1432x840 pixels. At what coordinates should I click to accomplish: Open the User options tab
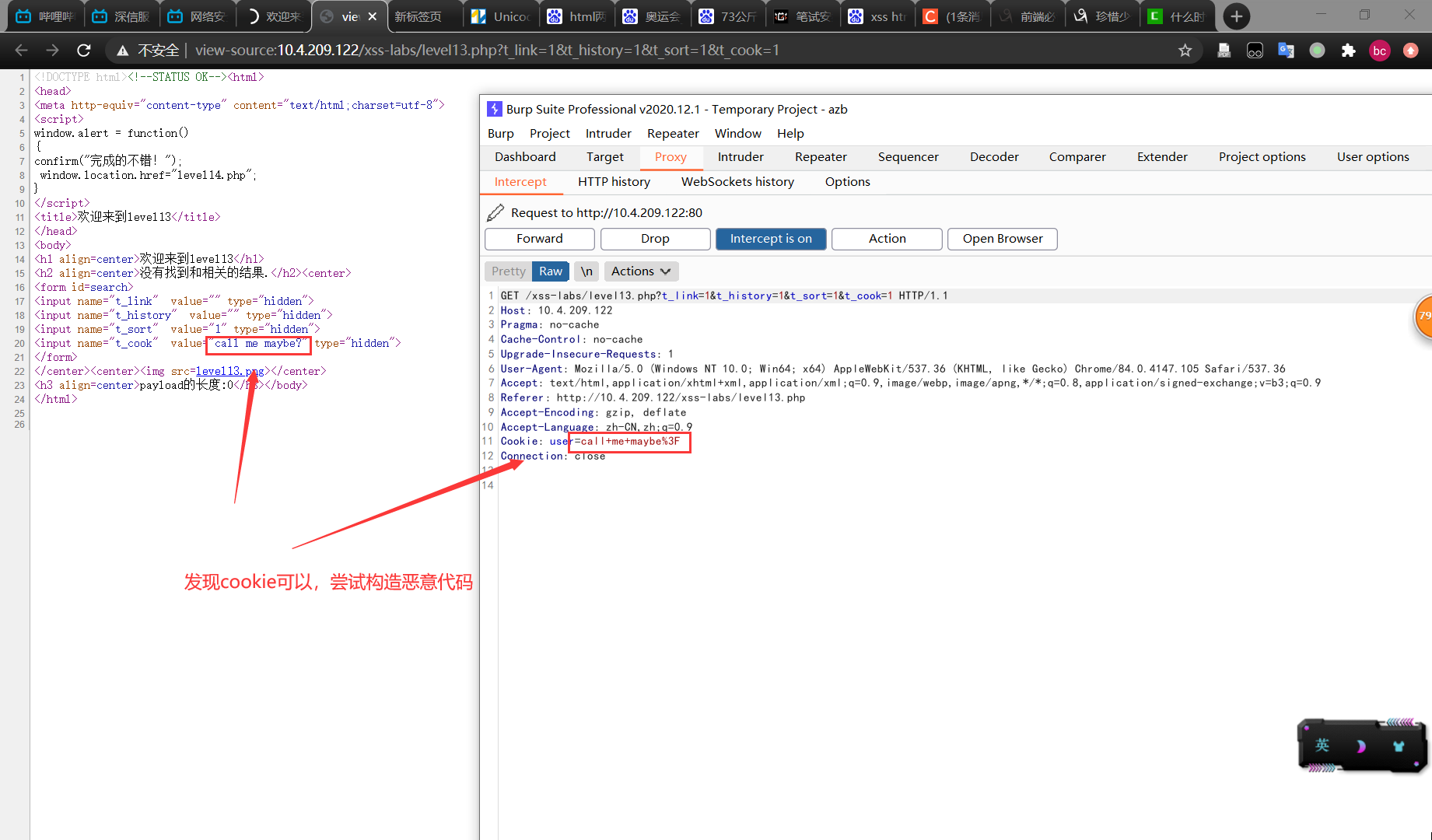(1373, 157)
